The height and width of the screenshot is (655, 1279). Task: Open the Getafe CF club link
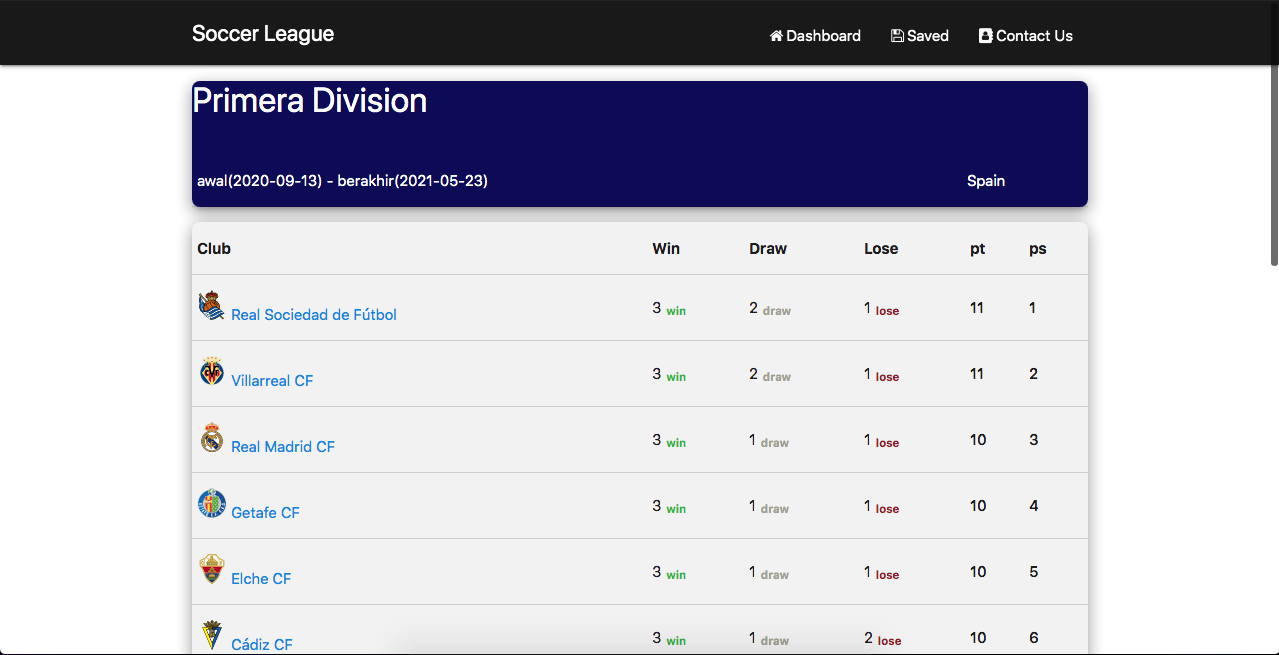tap(265, 513)
